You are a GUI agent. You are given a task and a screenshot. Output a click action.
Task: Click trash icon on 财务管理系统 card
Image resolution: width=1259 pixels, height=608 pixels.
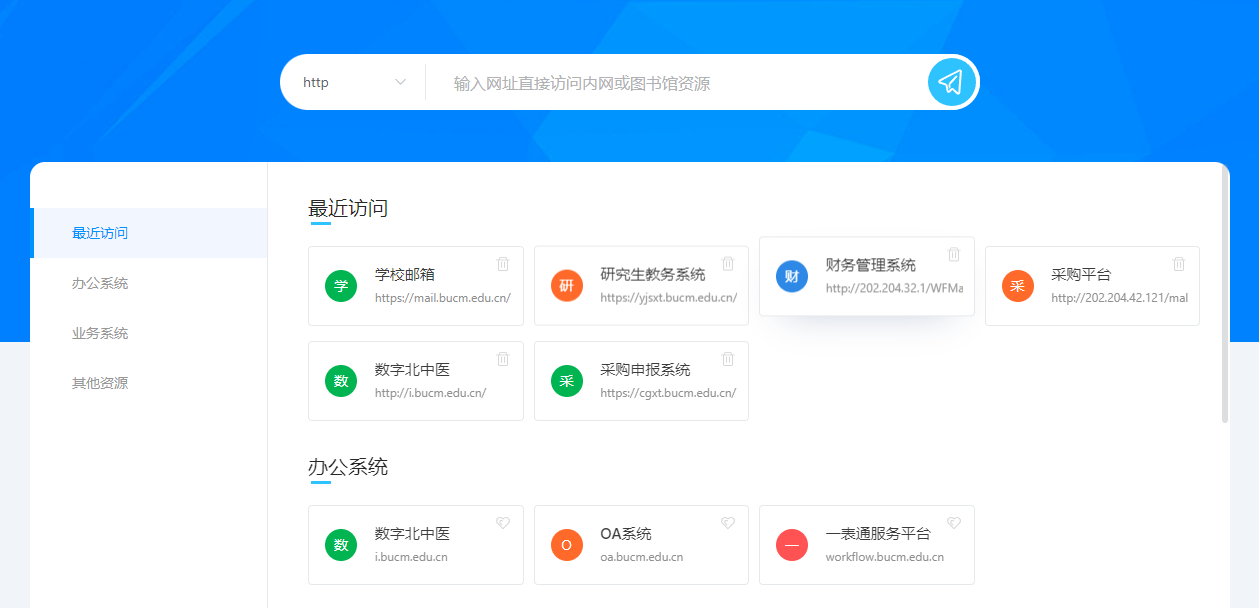(x=954, y=254)
